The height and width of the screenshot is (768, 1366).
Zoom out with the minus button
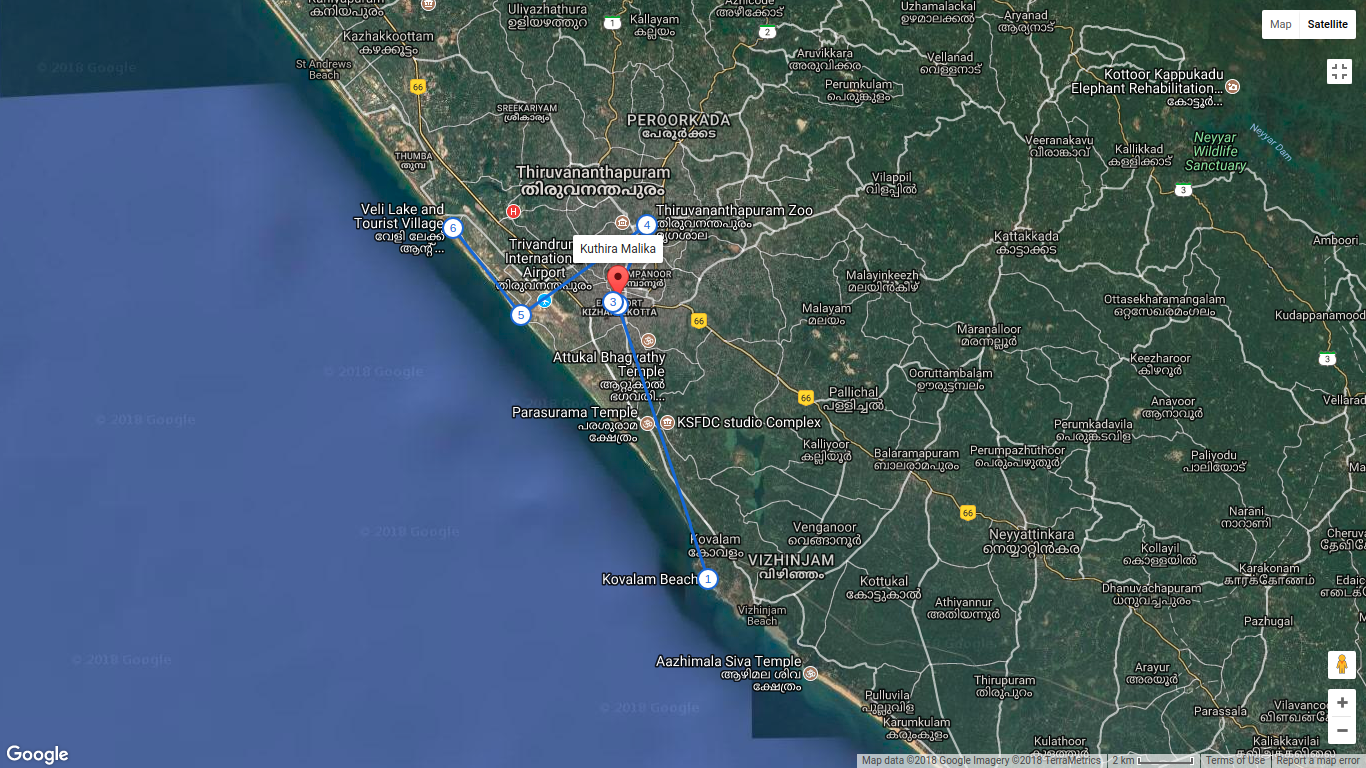coord(1342,730)
